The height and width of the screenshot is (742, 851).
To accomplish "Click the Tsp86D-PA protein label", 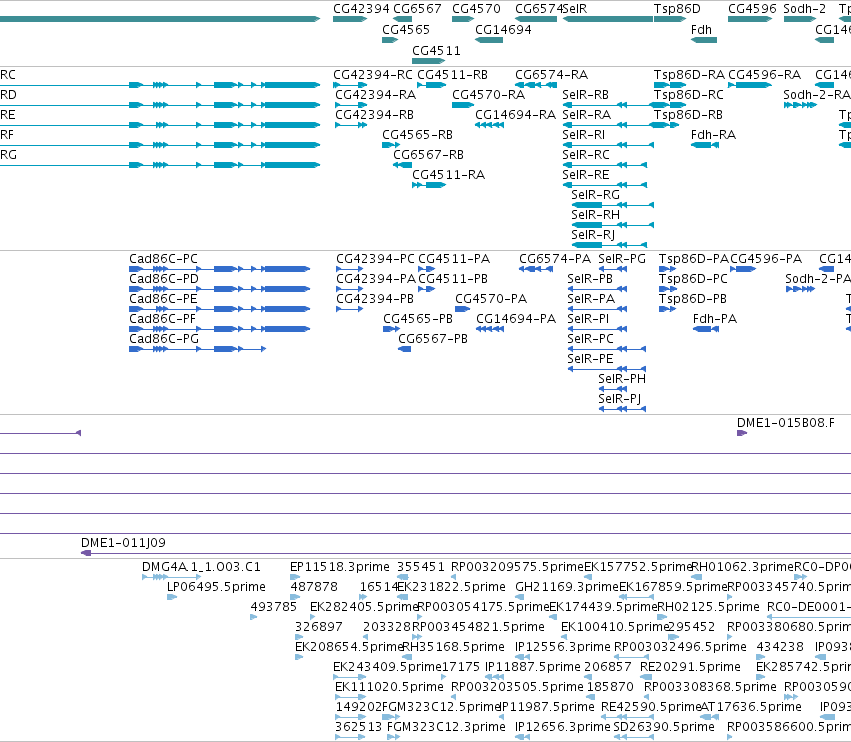I will pyautogui.click(x=694, y=259).
